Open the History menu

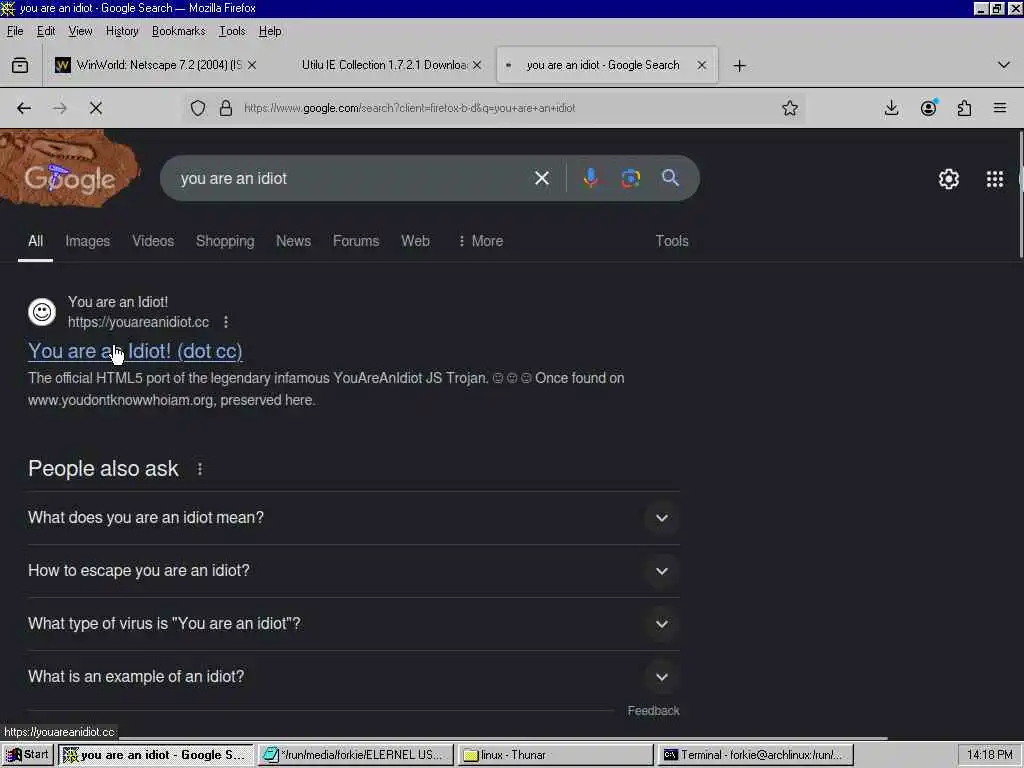tap(122, 31)
